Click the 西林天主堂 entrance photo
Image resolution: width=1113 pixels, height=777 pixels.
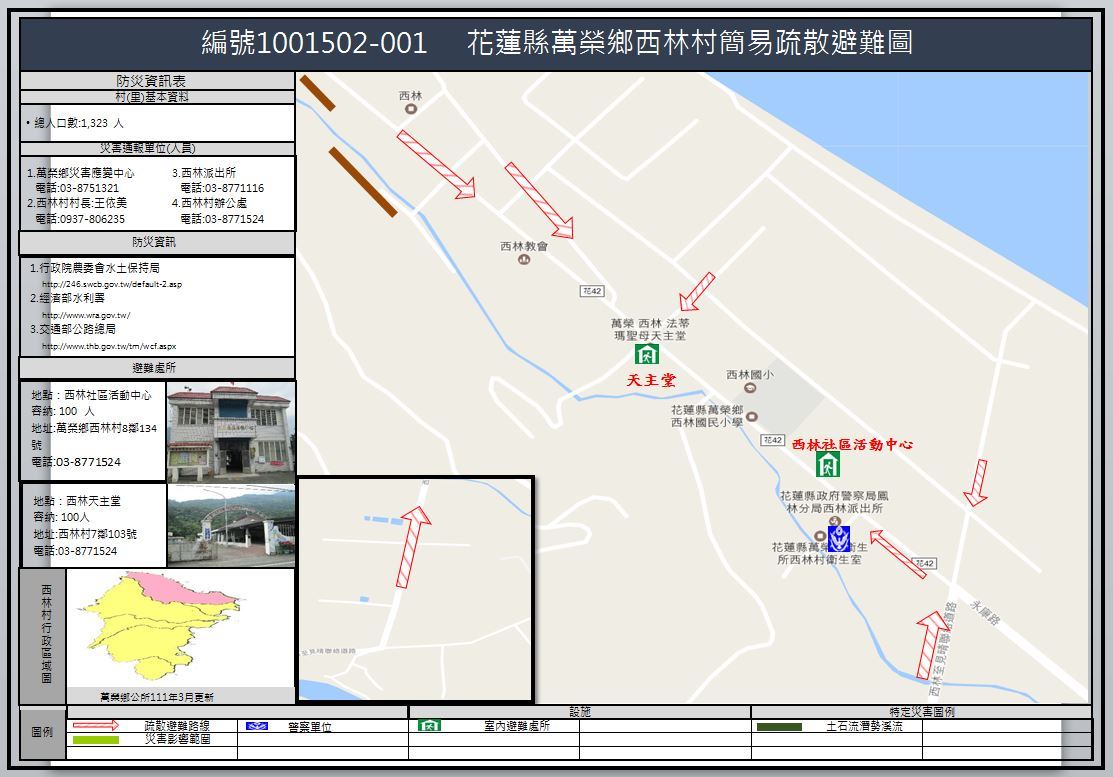[x=231, y=526]
